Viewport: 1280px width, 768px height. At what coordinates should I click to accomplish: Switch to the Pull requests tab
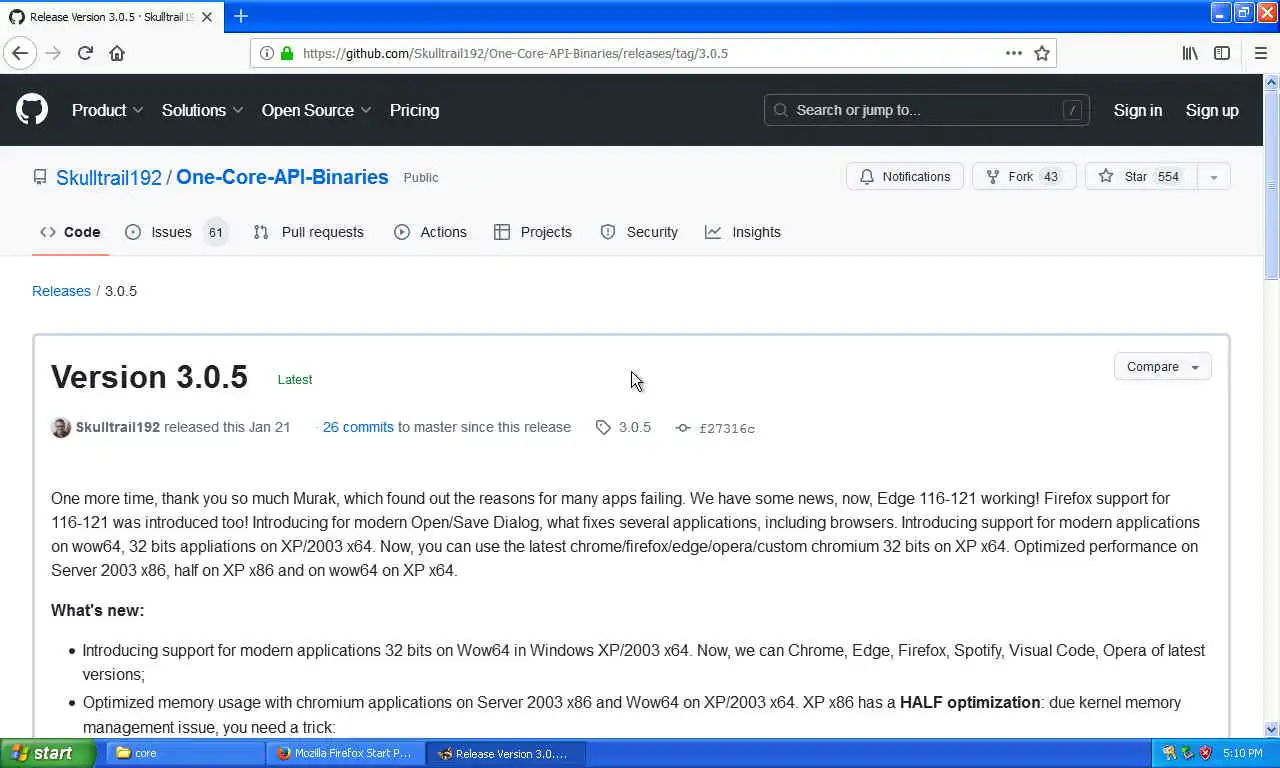pyautogui.click(x=308, y=232)
